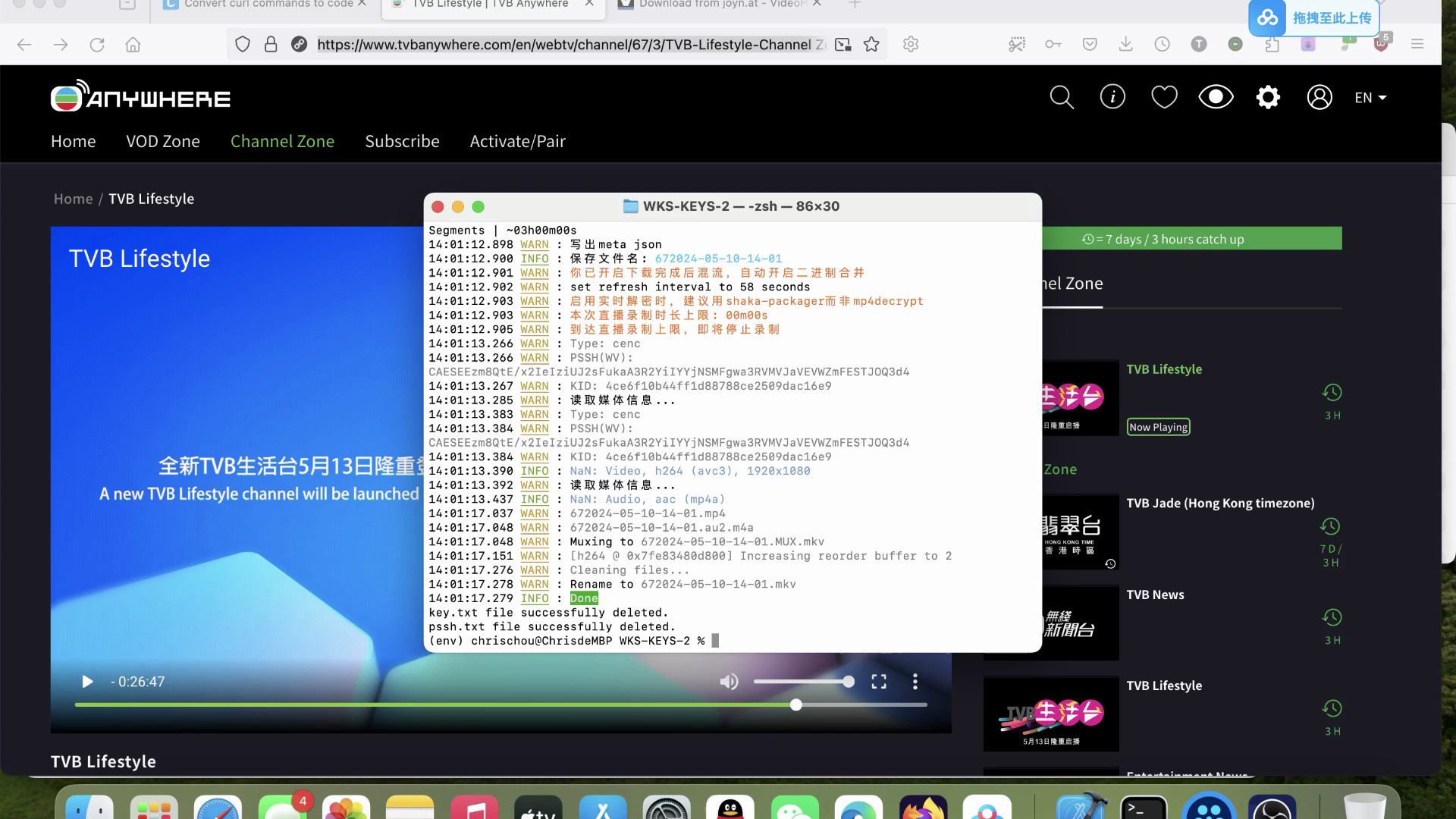Screen dimensions: 1456x819
Task: Click filename 672024-05-10-14-01 in terminal
Action: point(718,259)
